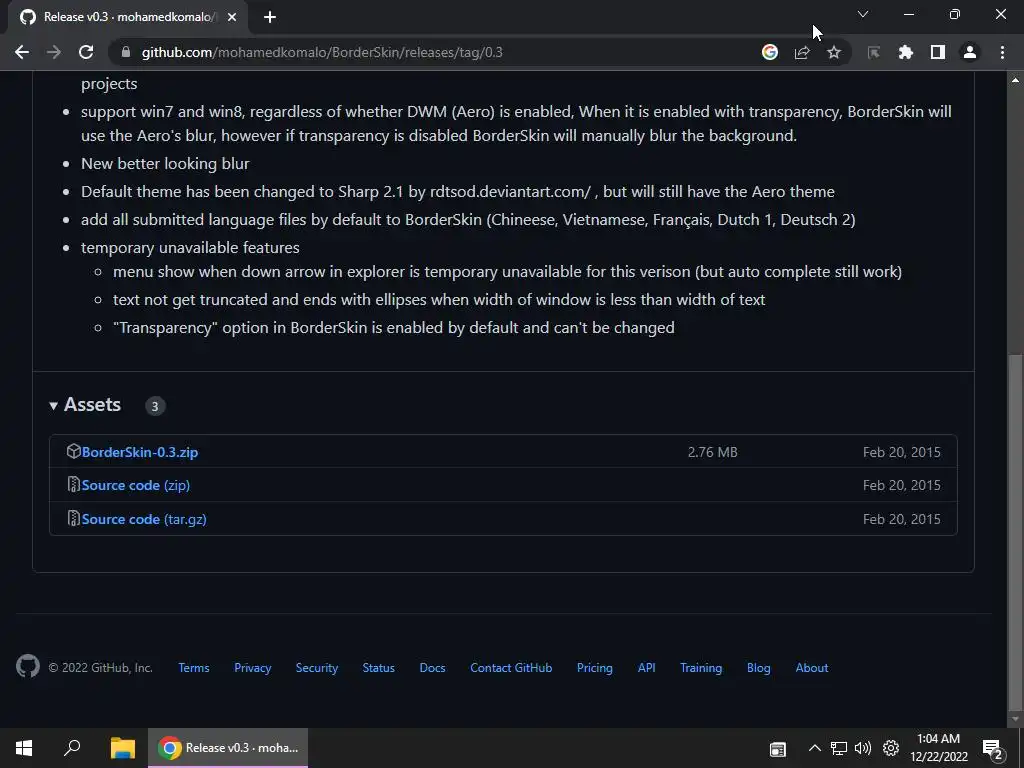Open the Status footer link
This screenshot has height=768, width=1024.
[379, 667]
